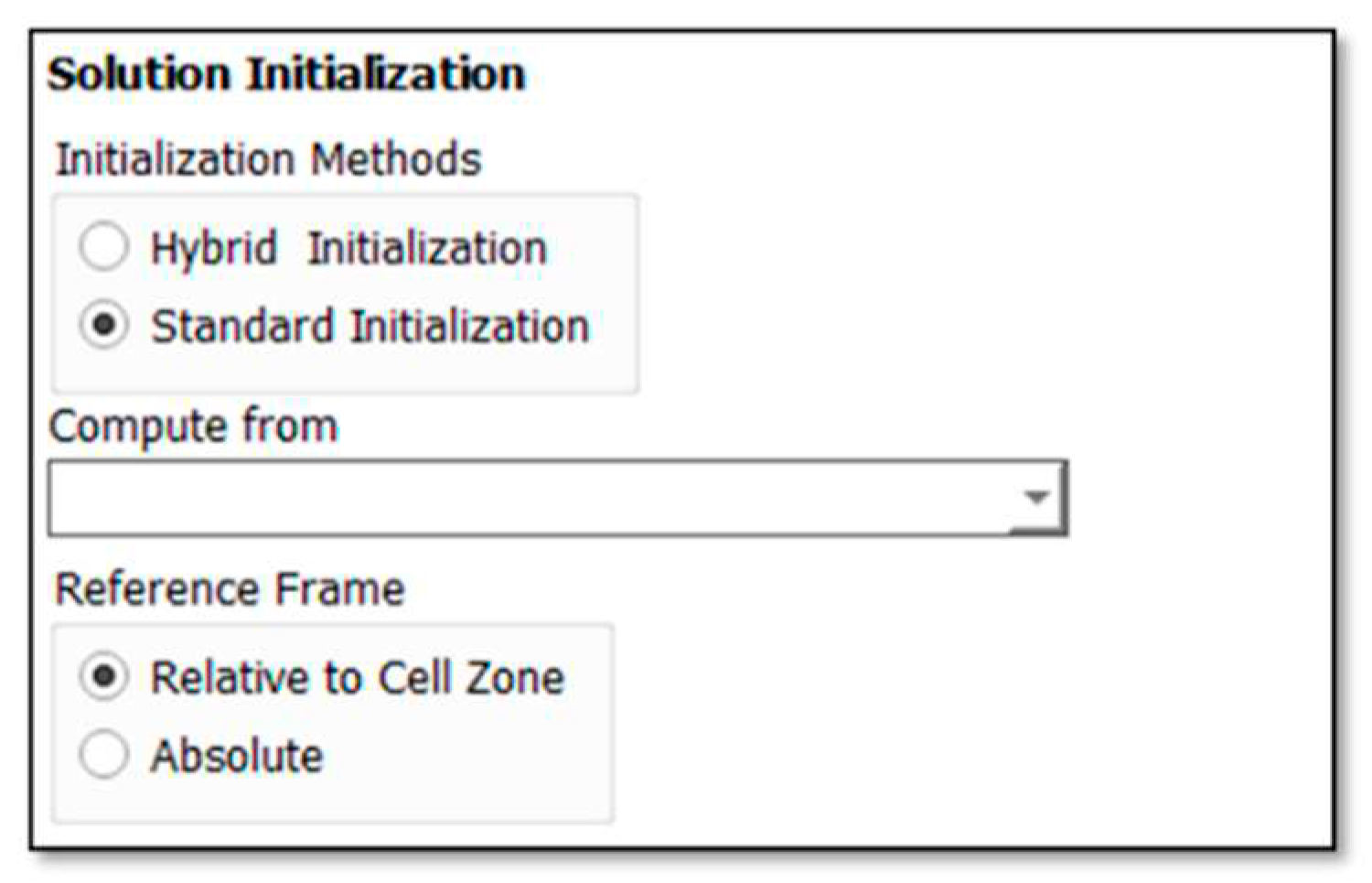This screenshot has width=1372, height=883.
Task: Click the words "Cell Zone" in the option
Action: (471, 678)
